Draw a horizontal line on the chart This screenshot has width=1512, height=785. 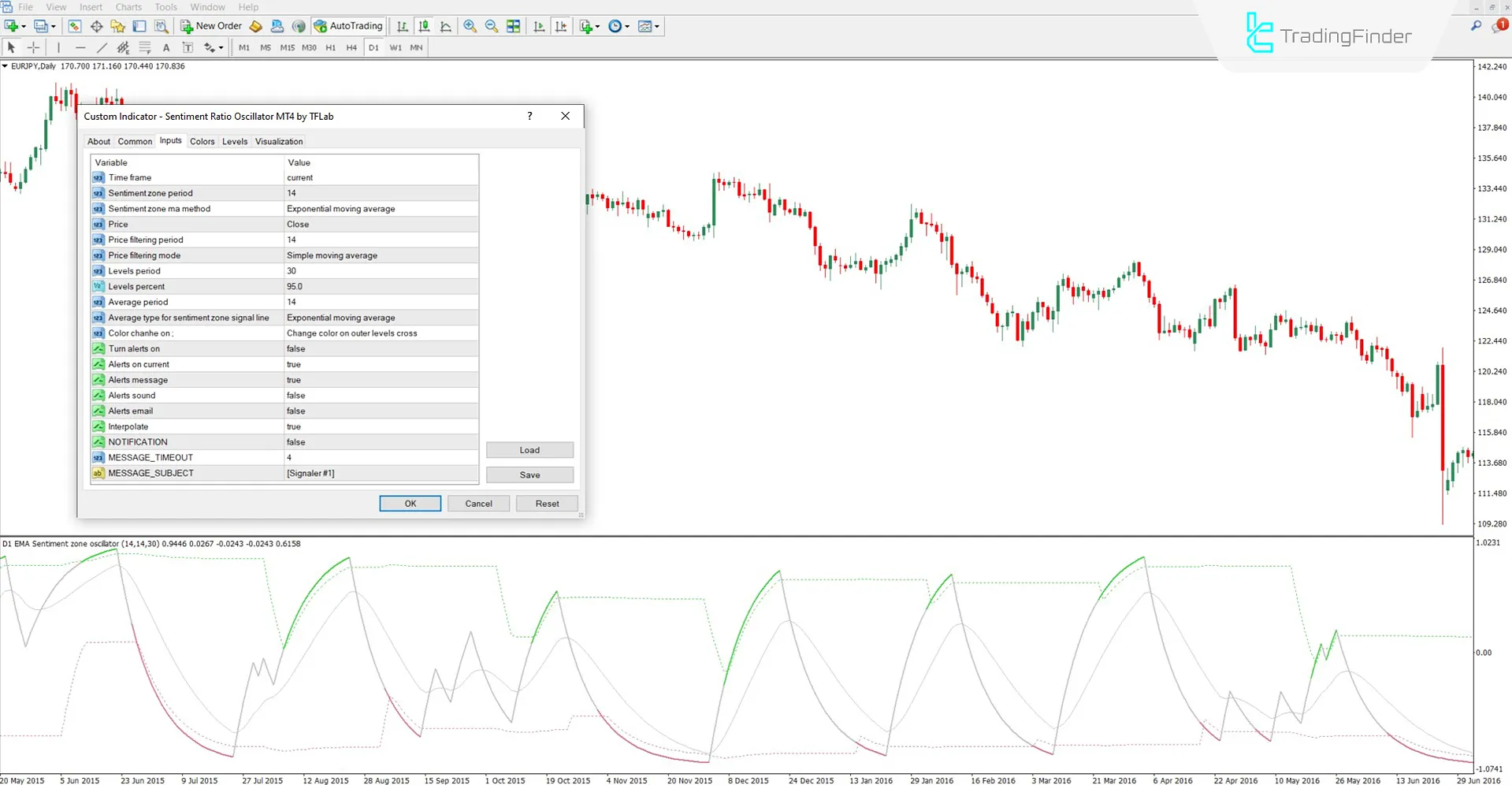(x=80, y=47)
